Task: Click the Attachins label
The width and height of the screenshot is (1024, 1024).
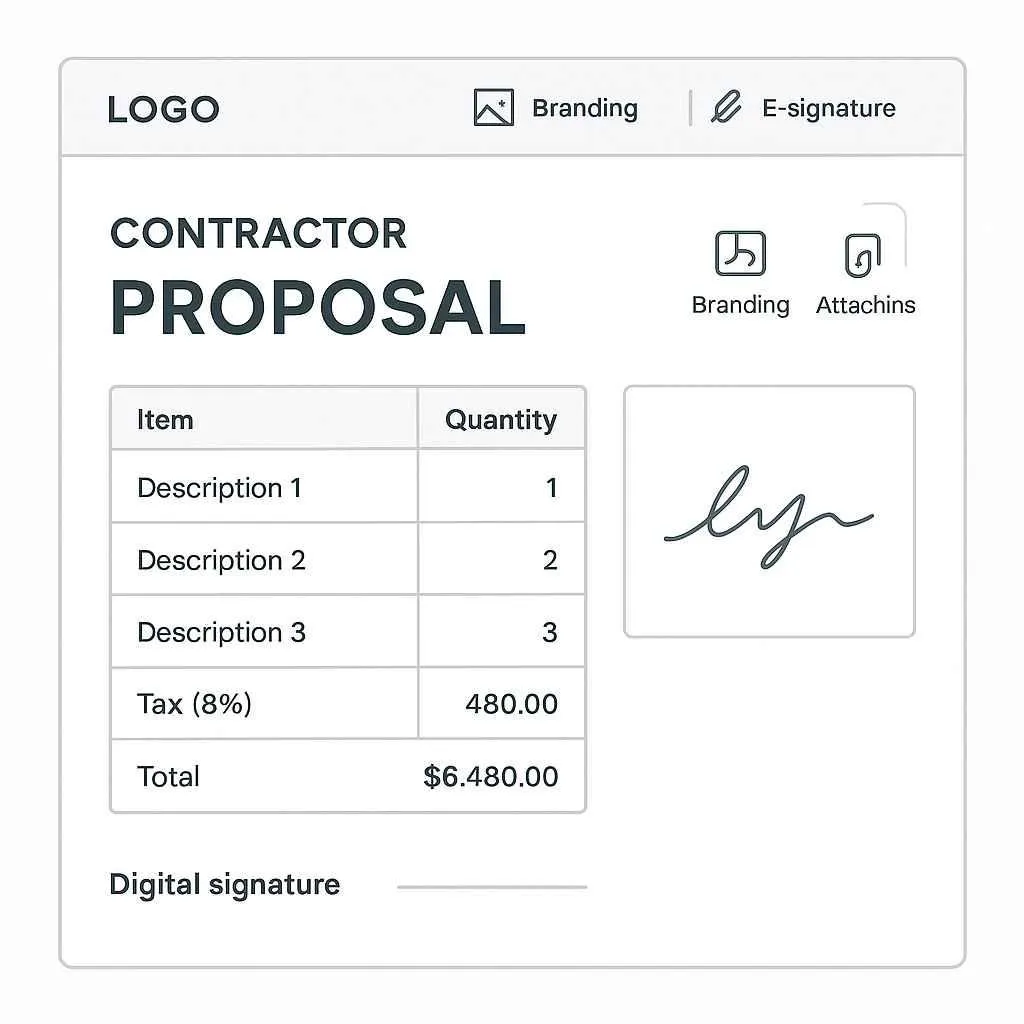Action: (x=865, y=305)
